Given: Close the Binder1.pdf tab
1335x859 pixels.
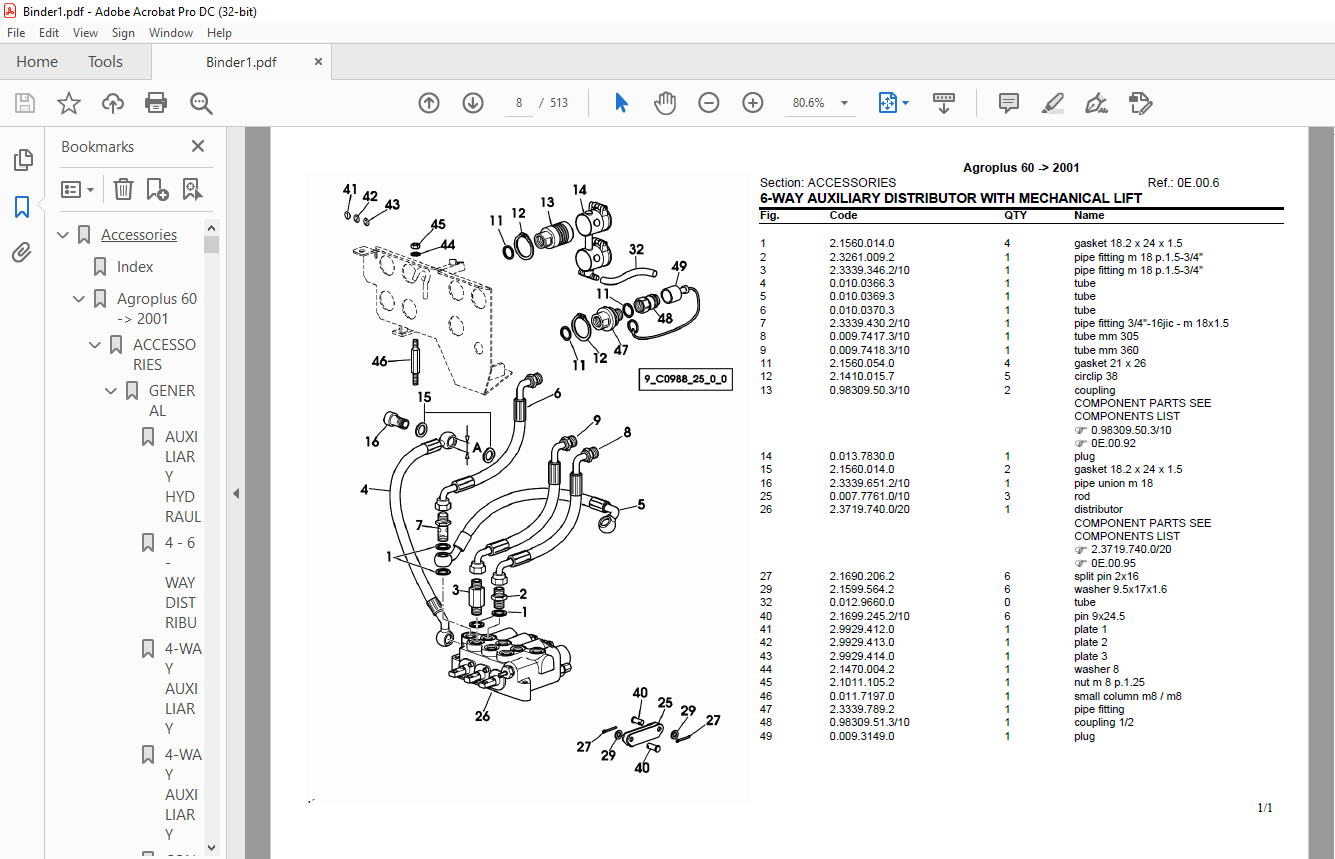Looking at the screenshot, I should [319, 62].
